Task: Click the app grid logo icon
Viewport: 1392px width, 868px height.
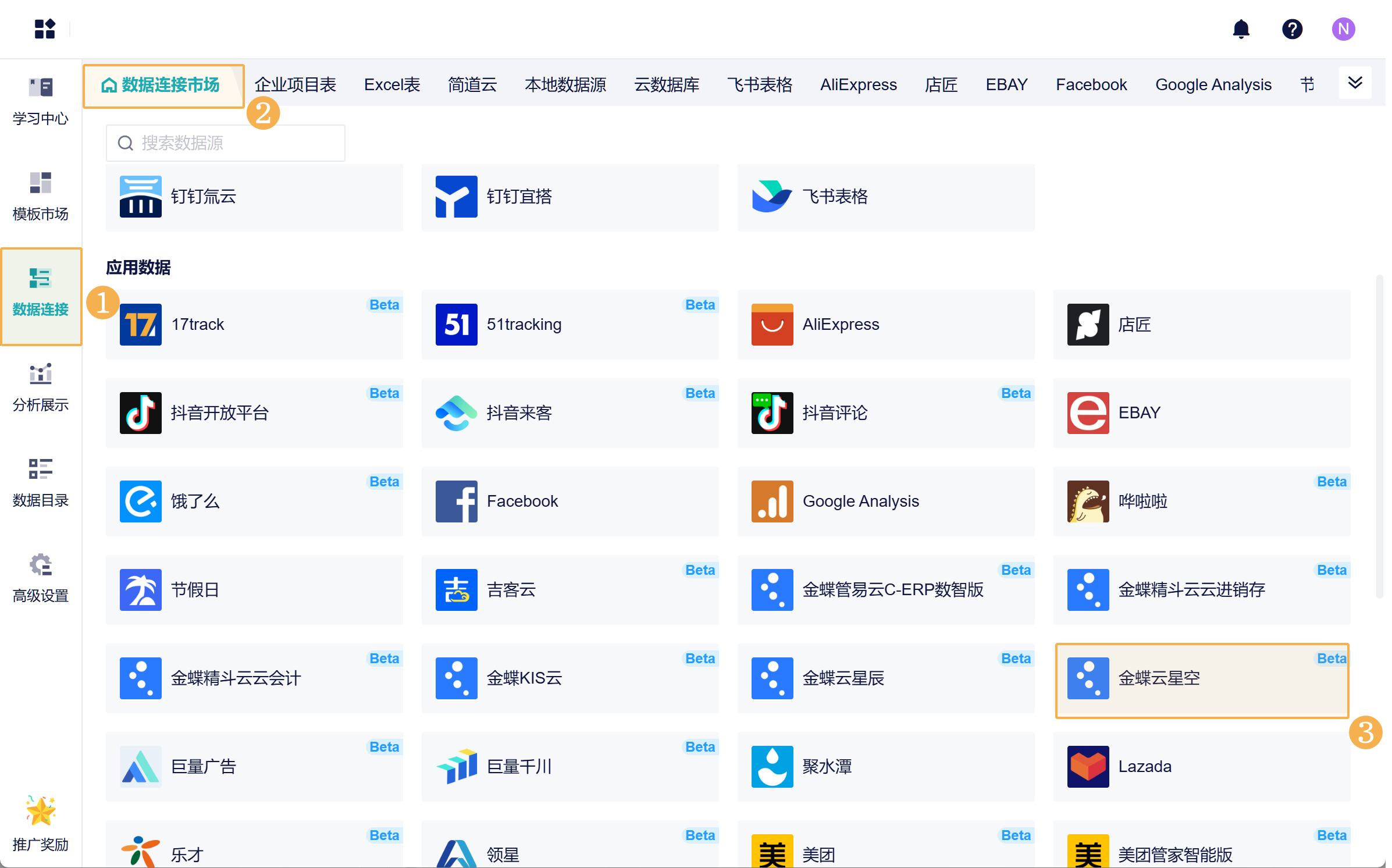Action: tap(44, 29)
